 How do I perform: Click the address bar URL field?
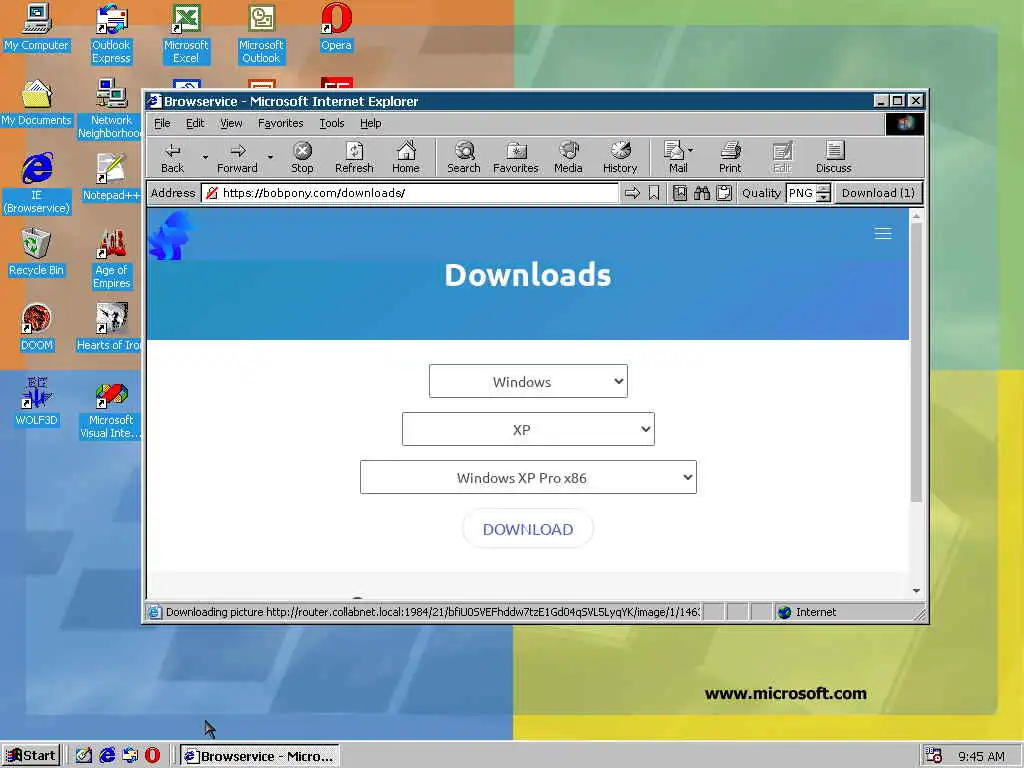click(x=410, y=193)
